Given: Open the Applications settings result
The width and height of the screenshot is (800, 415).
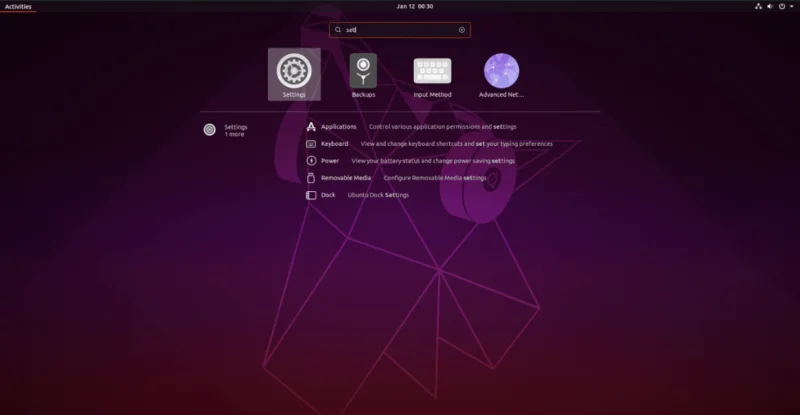Looking at the screenshot, I should (x=411, y=127).
